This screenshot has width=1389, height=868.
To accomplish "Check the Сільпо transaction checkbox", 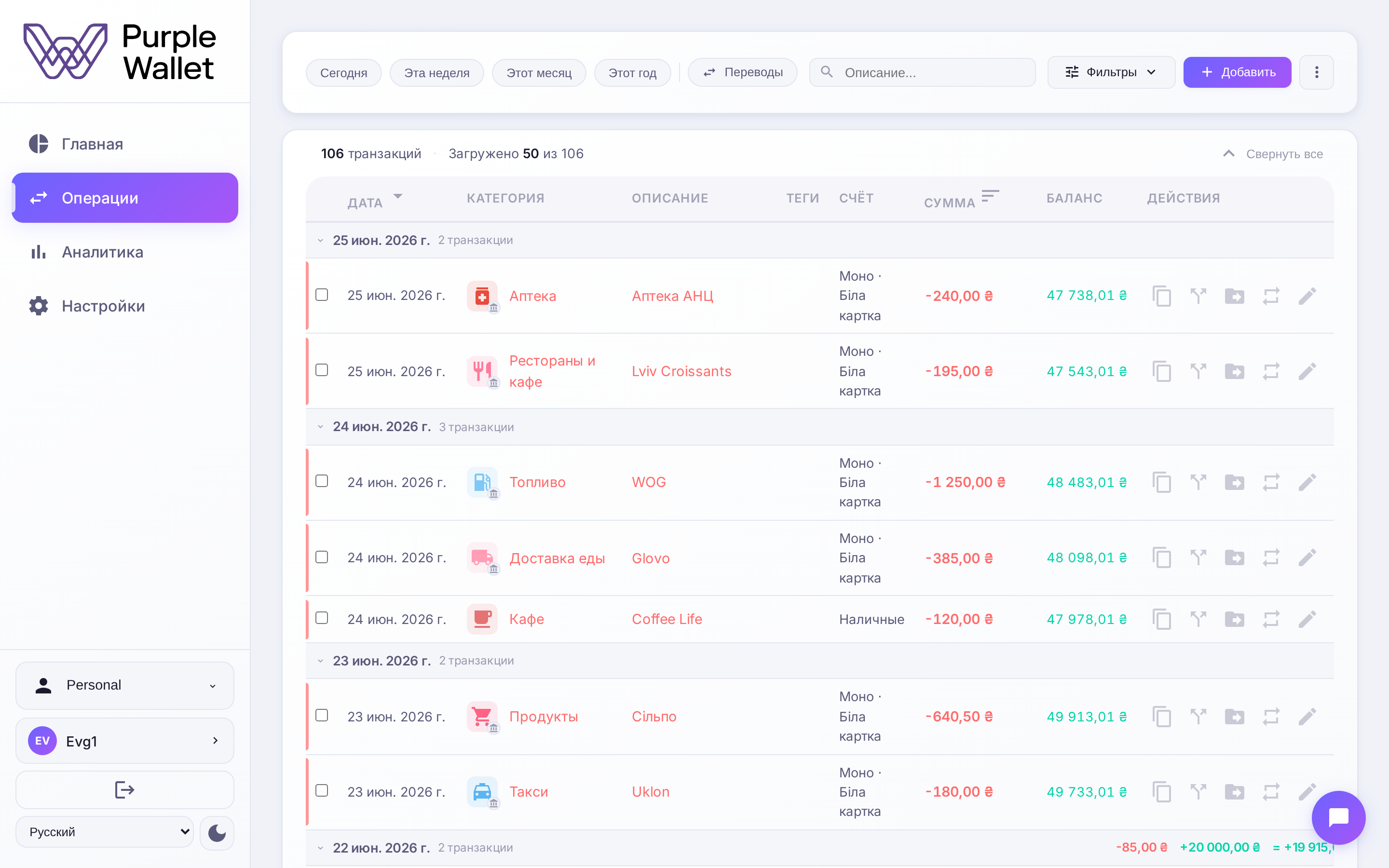I will tap(322, 715).
